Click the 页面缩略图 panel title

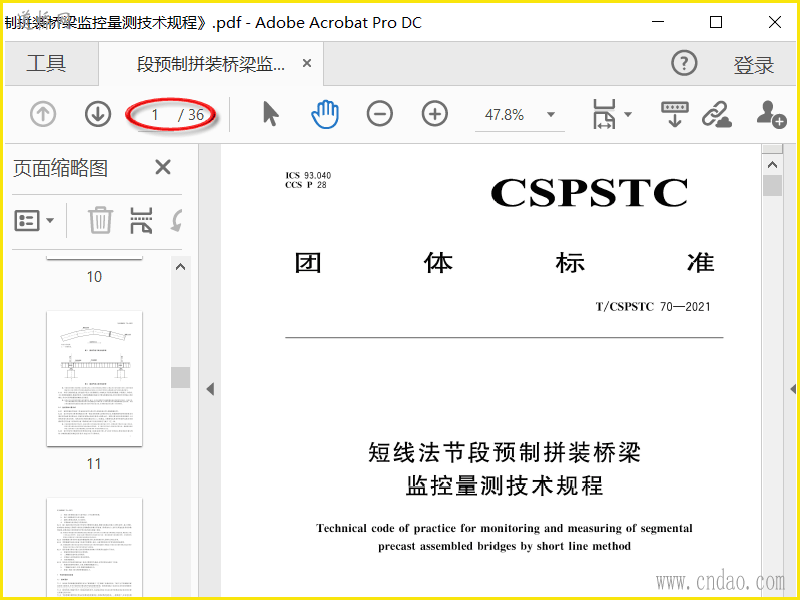pyautogui.click(x=61, y=168)
